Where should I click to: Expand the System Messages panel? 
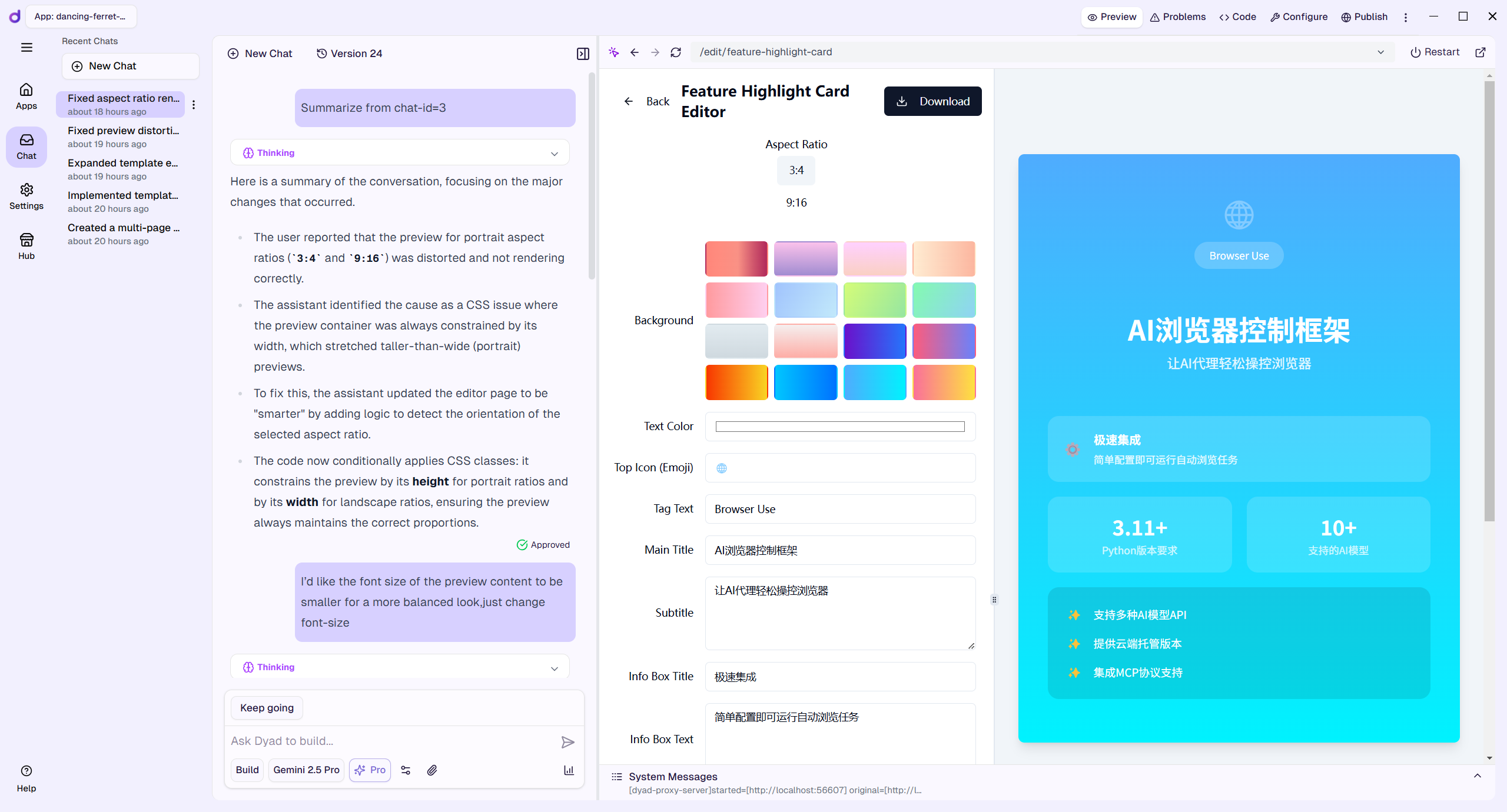pyautogui.click(x=1477, y=776)
